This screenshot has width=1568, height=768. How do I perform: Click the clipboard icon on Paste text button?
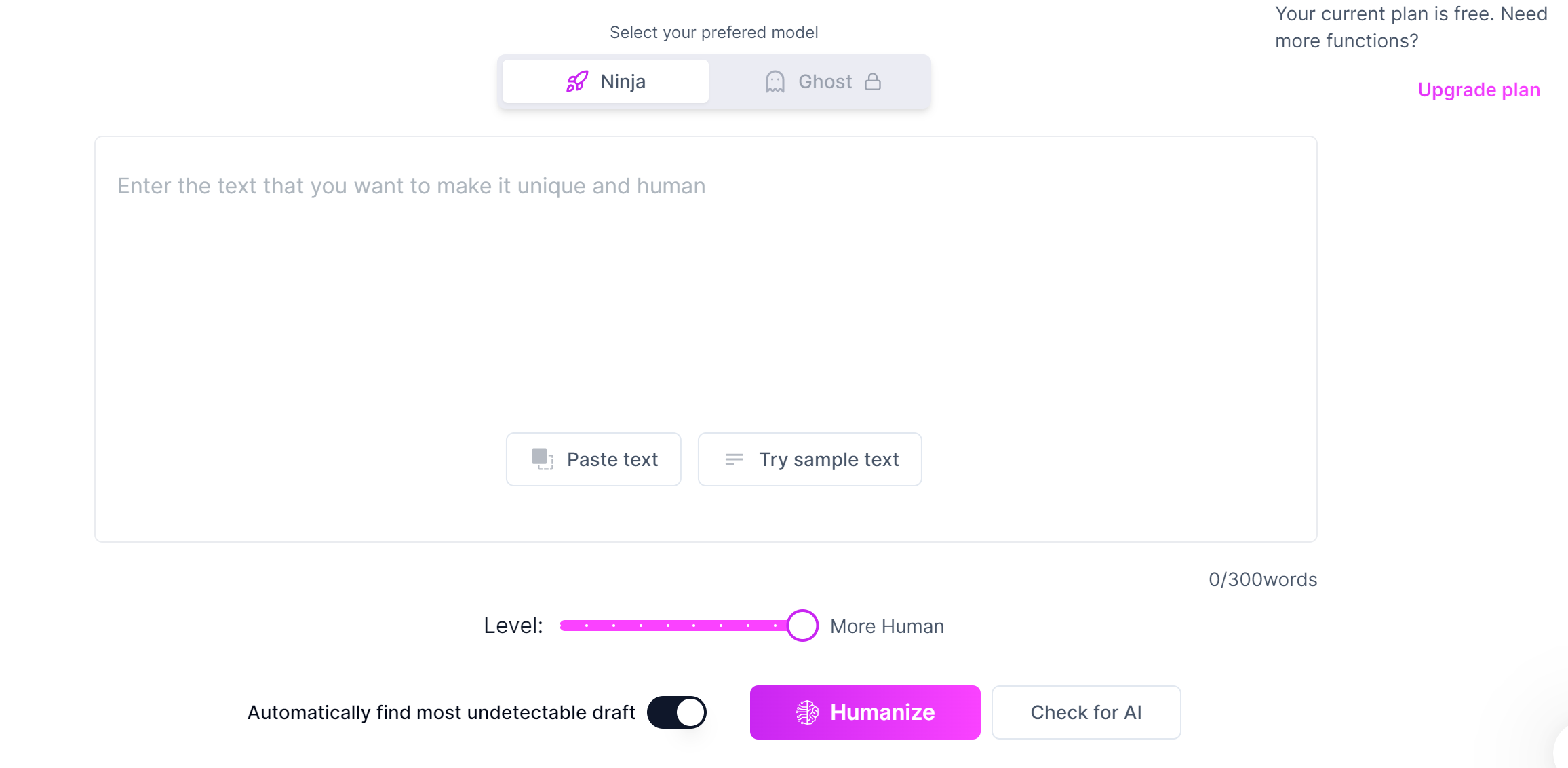(543, 459)
